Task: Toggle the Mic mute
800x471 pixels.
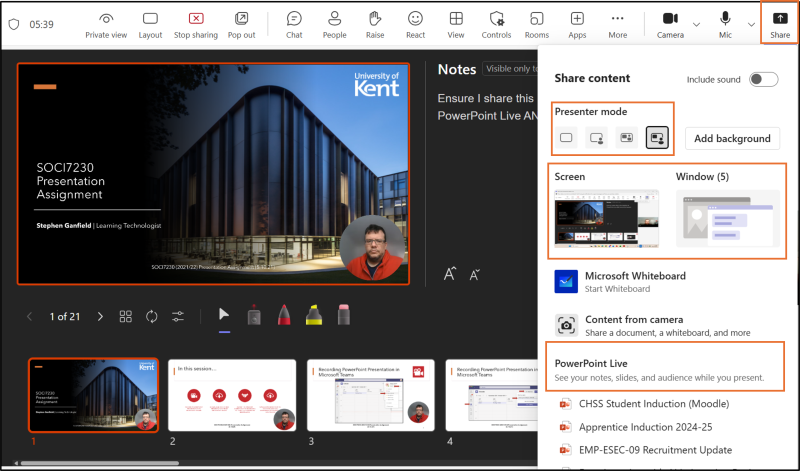Action: [725, 26]
